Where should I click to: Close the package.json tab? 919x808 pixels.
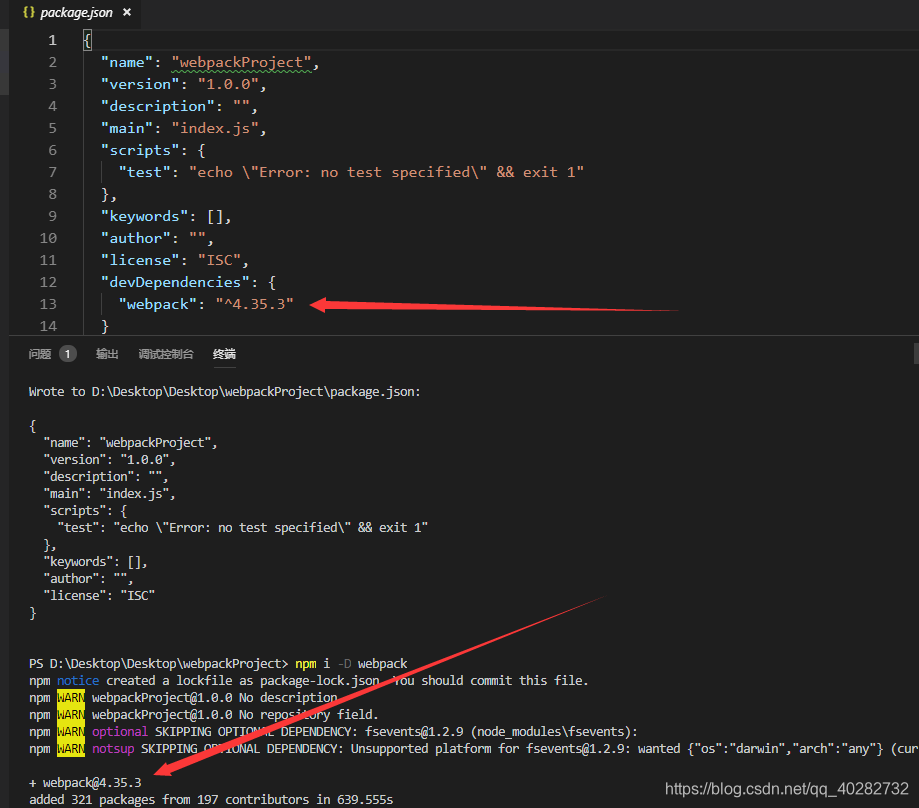pos(127,12)
